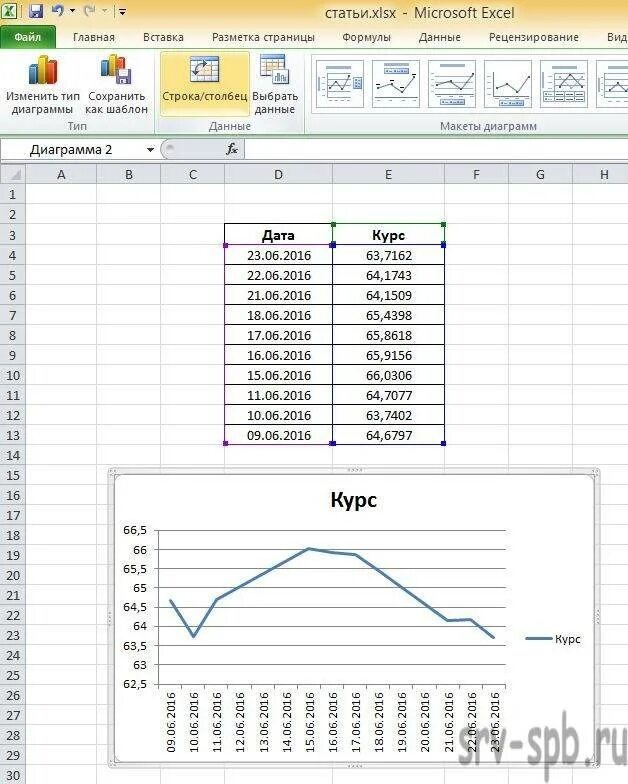Expand the Name Box dropdown arrow
Screen dimensions: 628x784
tap(150, 150)
